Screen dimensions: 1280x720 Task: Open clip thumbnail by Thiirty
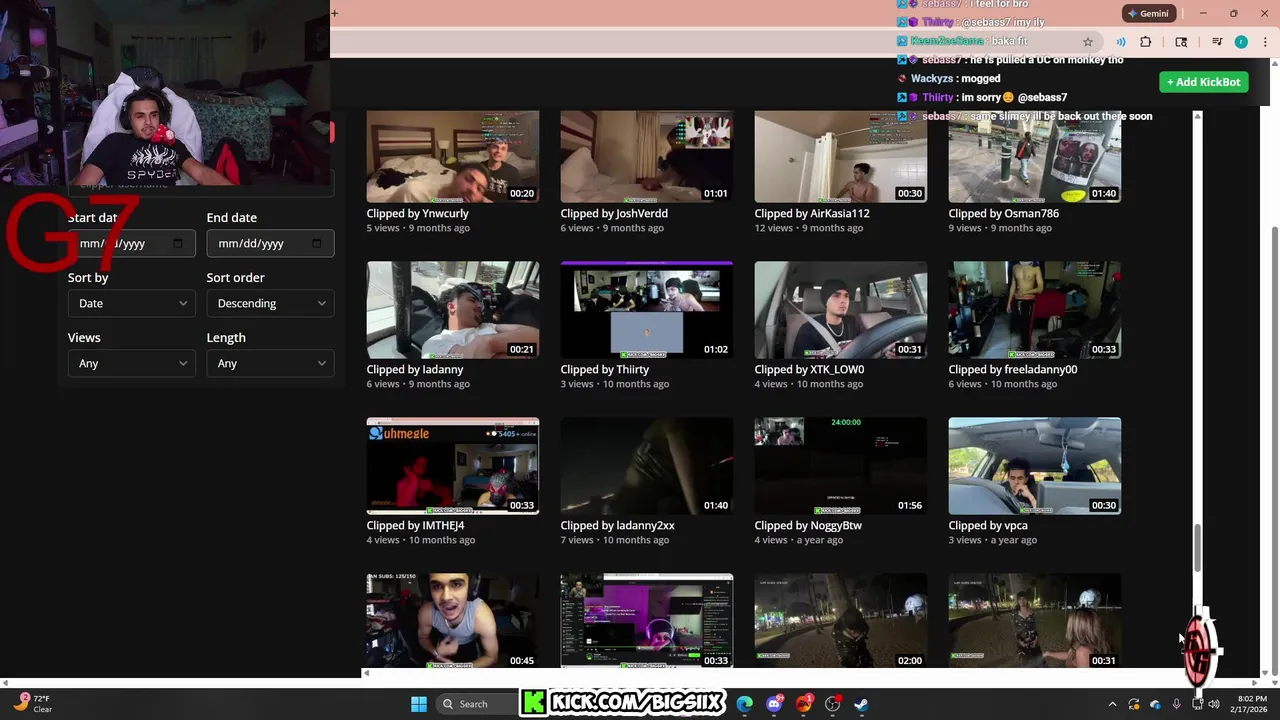pos(647,310)
